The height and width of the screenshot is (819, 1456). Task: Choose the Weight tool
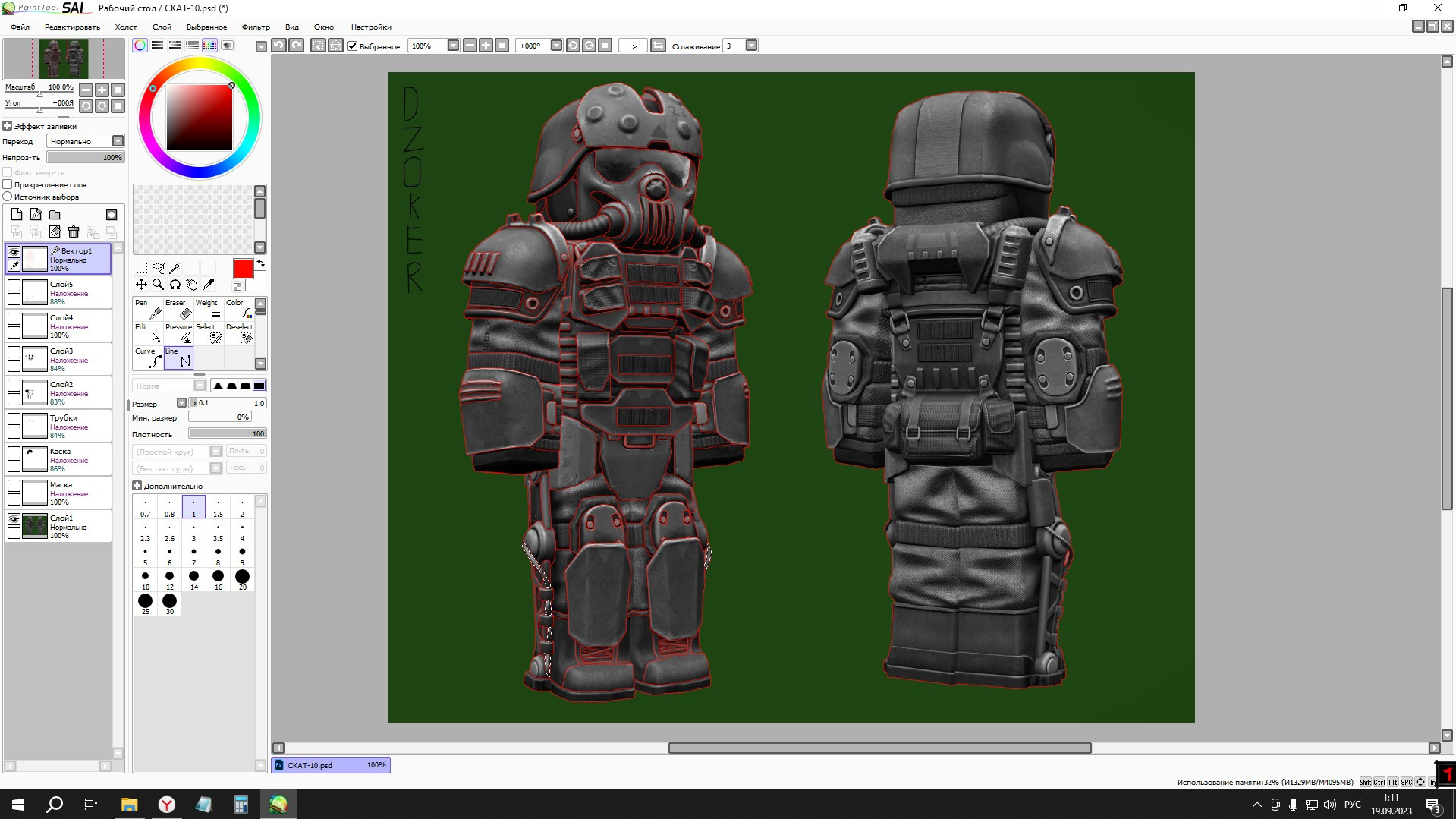[209, 309]
